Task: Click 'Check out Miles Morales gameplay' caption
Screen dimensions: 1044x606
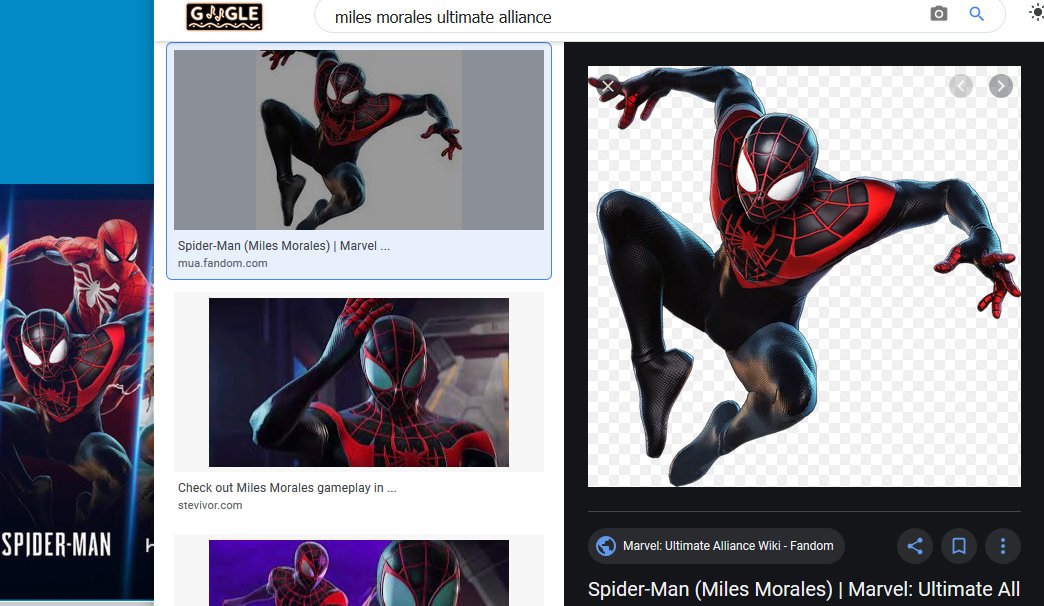Action: tap(287, 488)
